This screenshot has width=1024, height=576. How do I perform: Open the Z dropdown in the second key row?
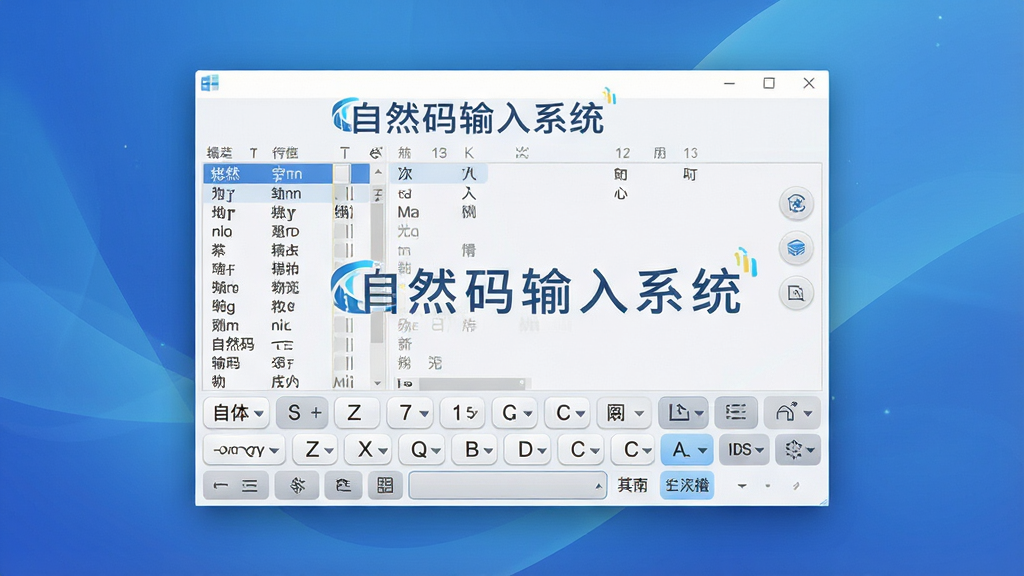point(315,449)
